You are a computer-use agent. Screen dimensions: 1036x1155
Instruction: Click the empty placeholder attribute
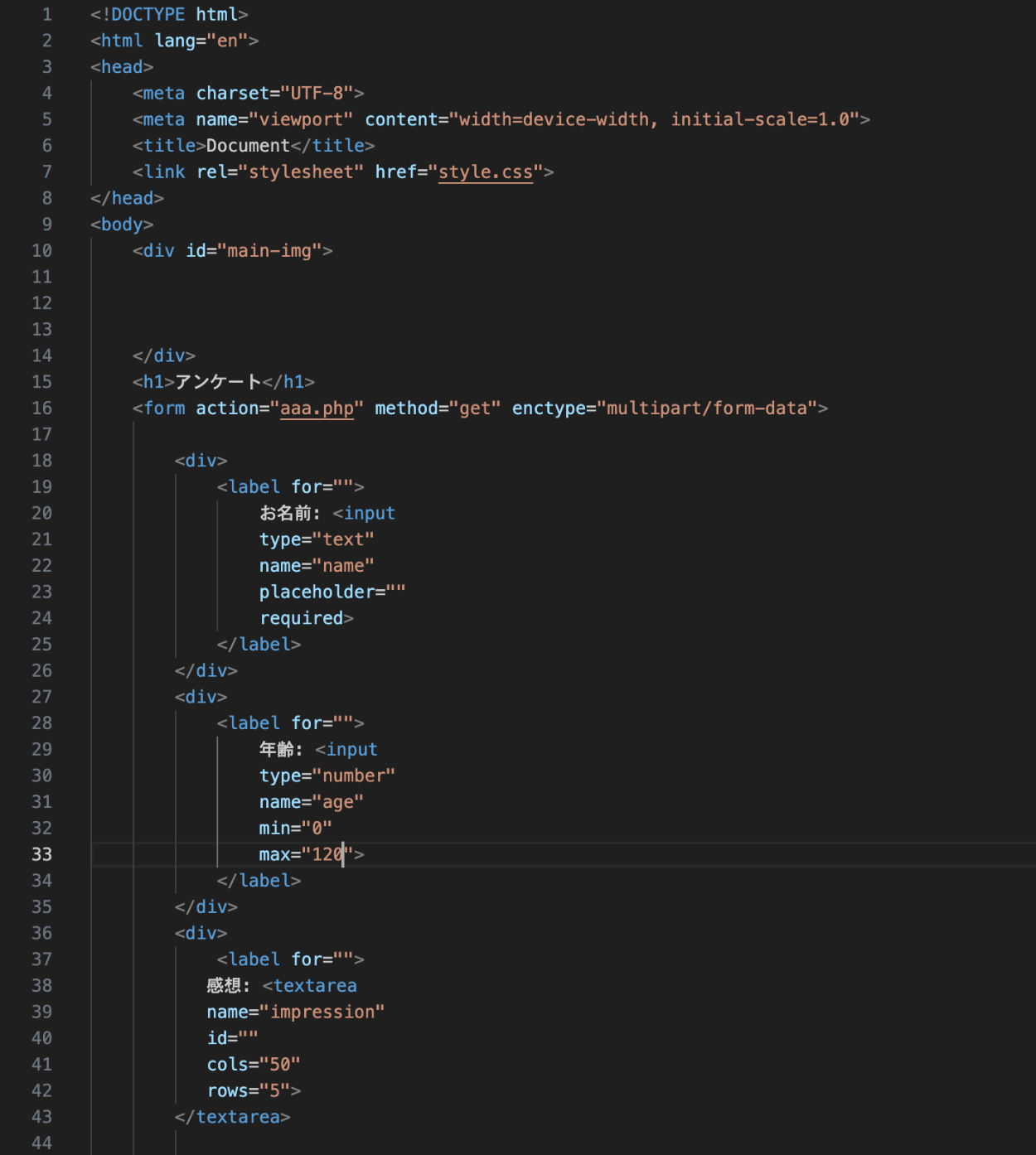332,592
